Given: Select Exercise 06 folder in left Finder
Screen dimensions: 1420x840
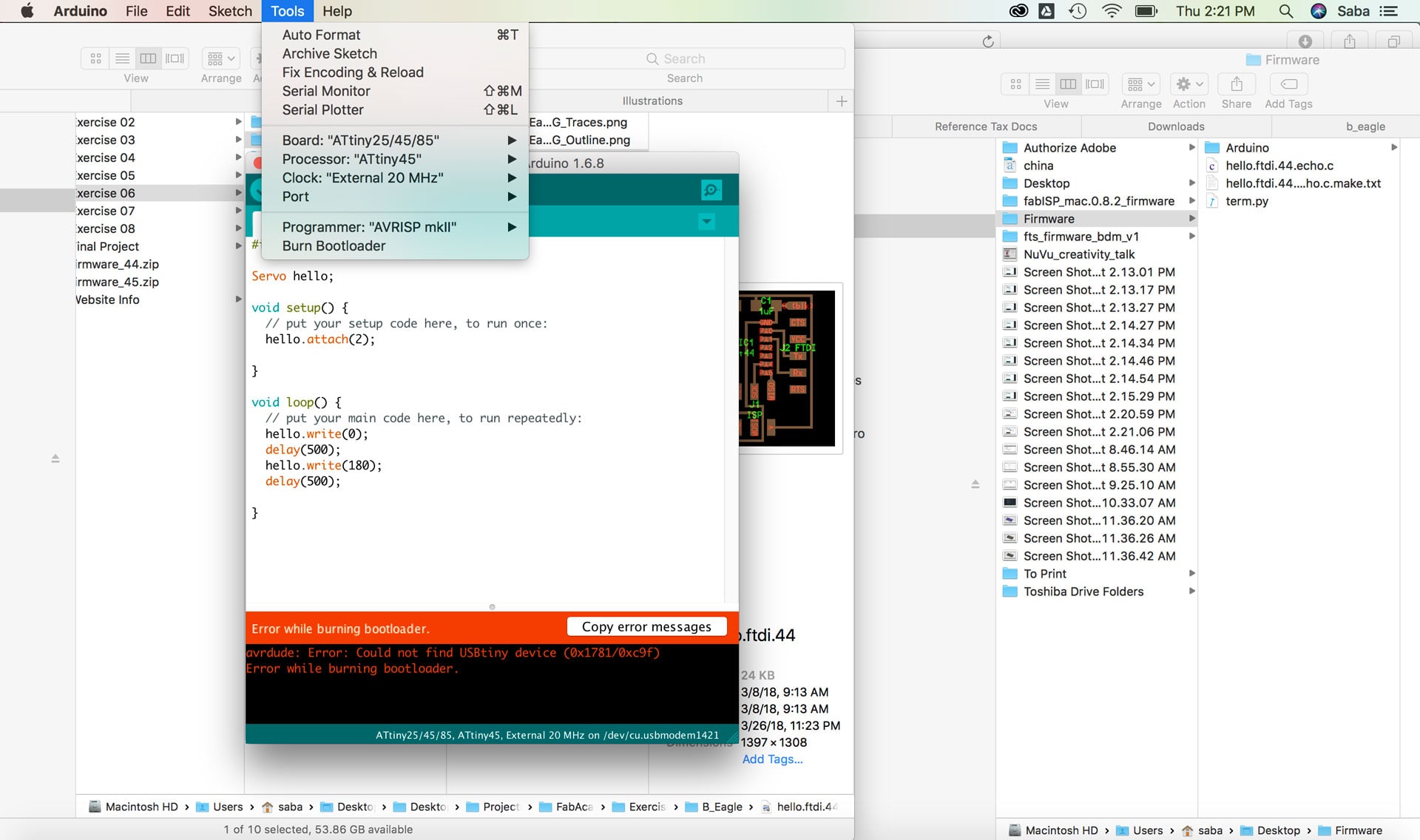Looking at the screenshot, I should (159, 193).
